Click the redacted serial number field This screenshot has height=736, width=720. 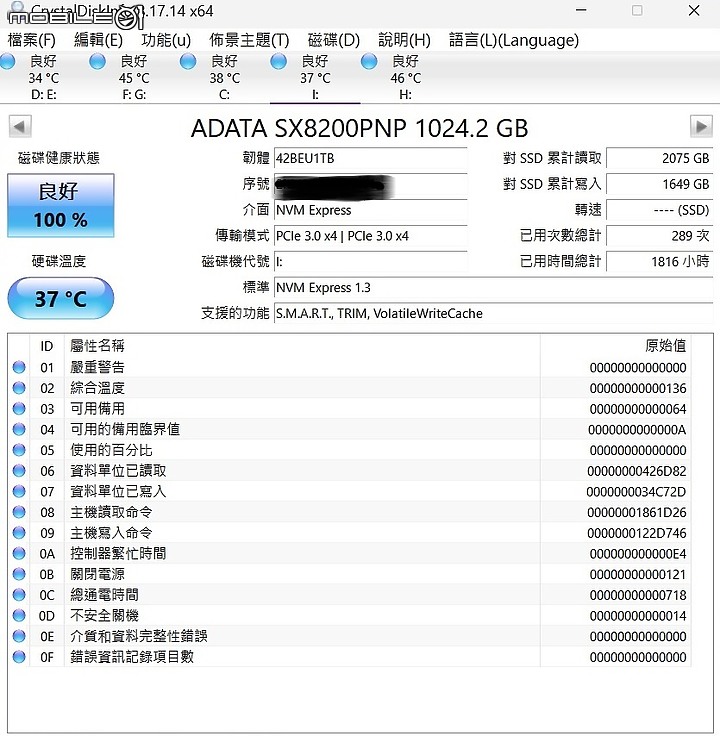click(370, 184)
